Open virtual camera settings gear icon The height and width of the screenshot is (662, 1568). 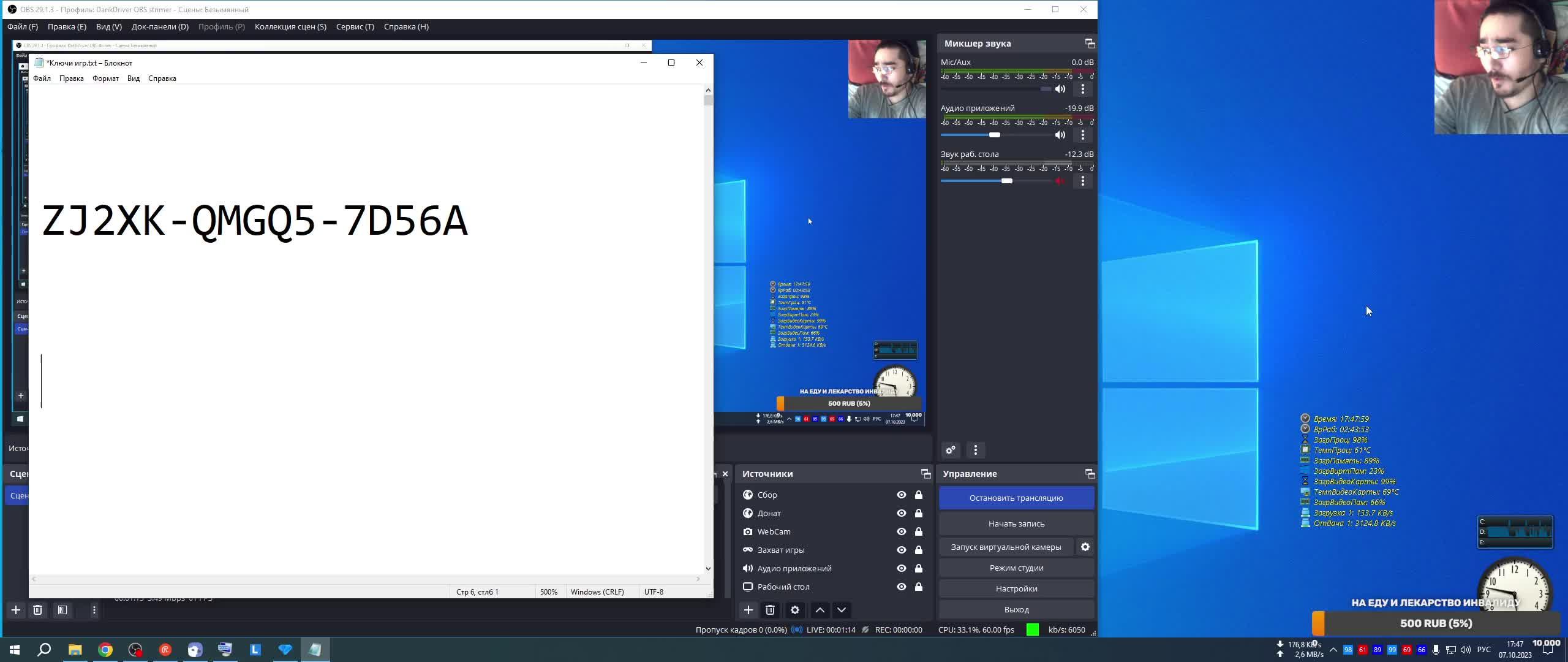click(1085, 547)
